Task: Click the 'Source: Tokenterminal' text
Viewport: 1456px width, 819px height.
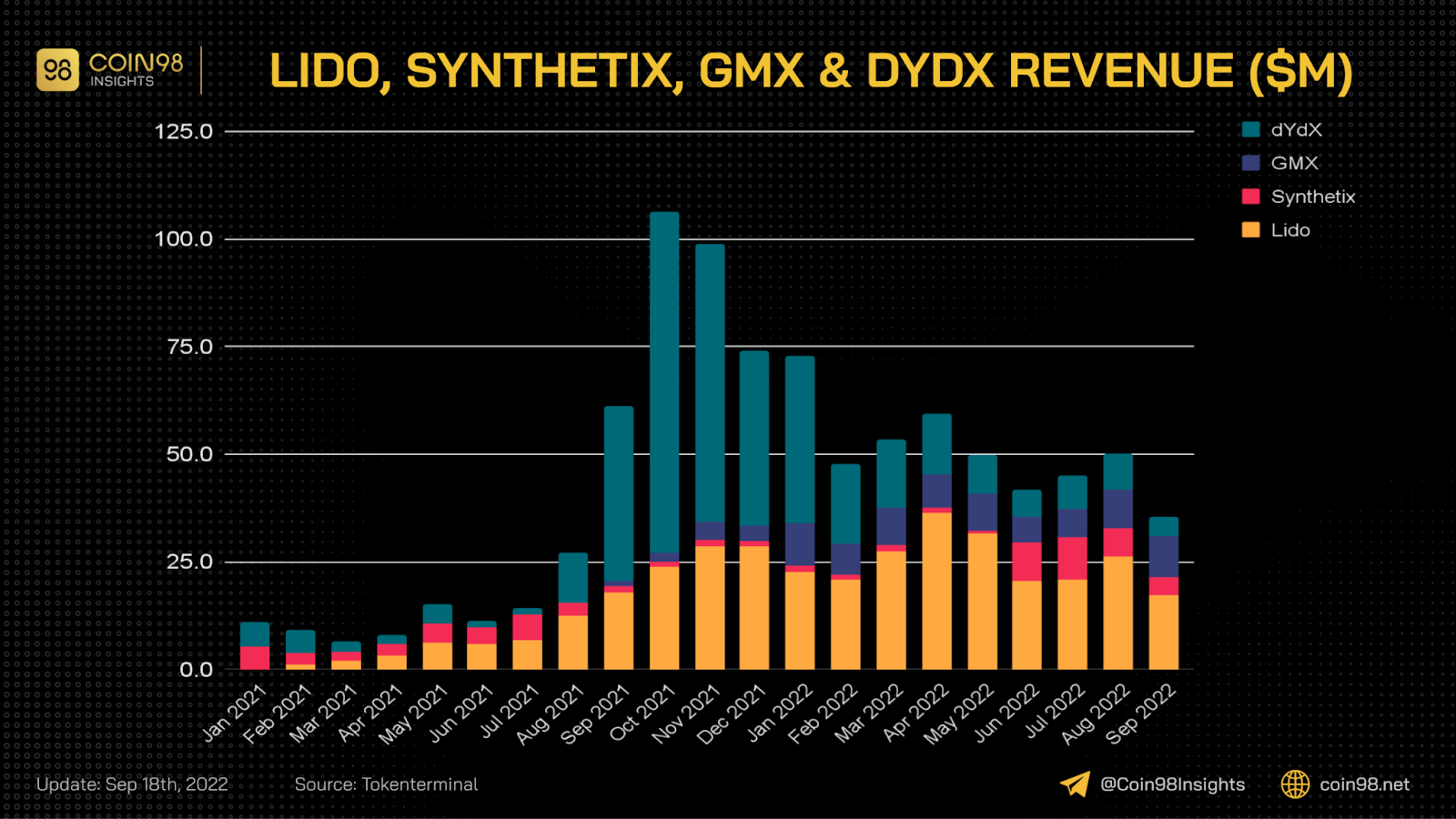Action: coord(386,784)
